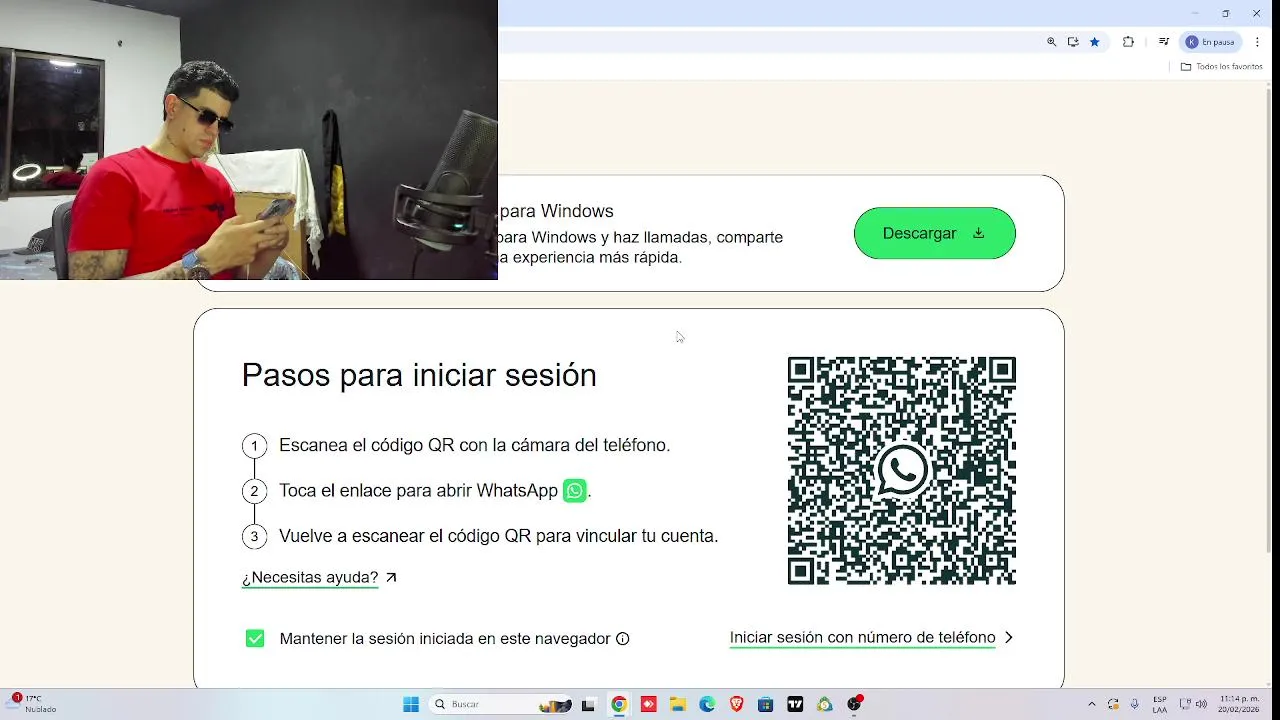The height and width of the screenshot is (720, 1280).
Task: Open the Chrome extensions puzzle icon
Action: point(1128,42)
